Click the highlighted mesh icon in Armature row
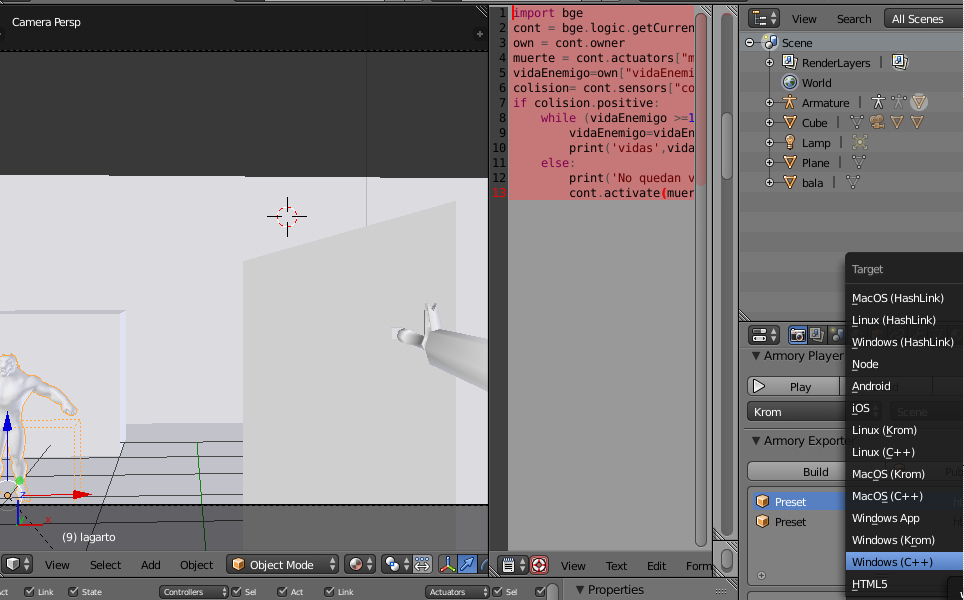Image resolution: width=964 pixels, height=600 pixels. (919, 102)
